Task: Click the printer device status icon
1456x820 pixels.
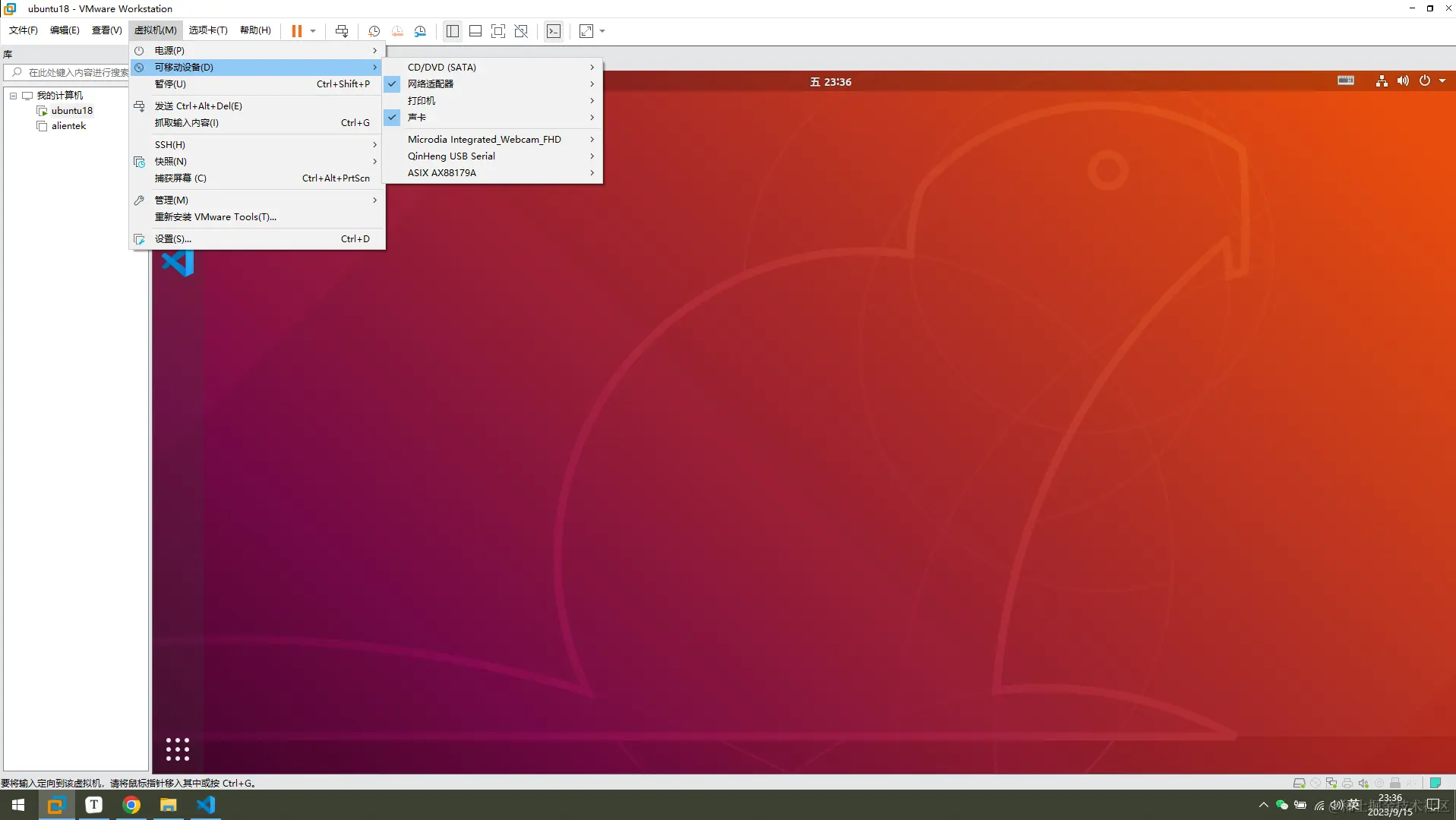Action: click(1347, 783)
